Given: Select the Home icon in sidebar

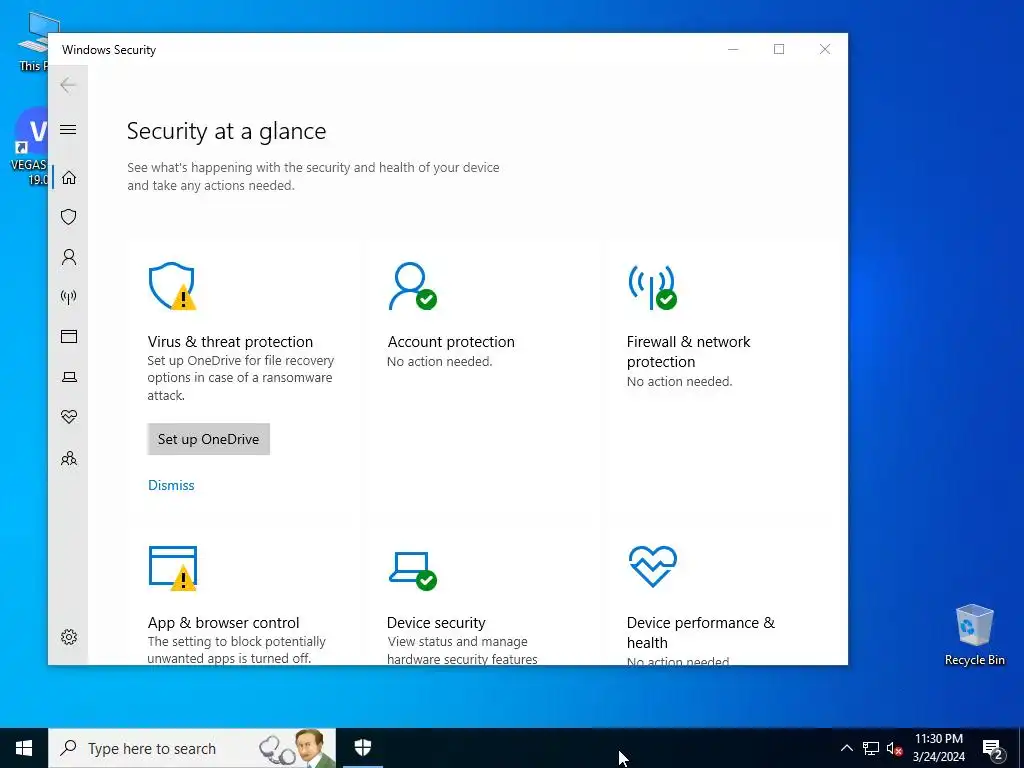Looking at the screenshot, I should pyautogui.click(x=69, y=178).
